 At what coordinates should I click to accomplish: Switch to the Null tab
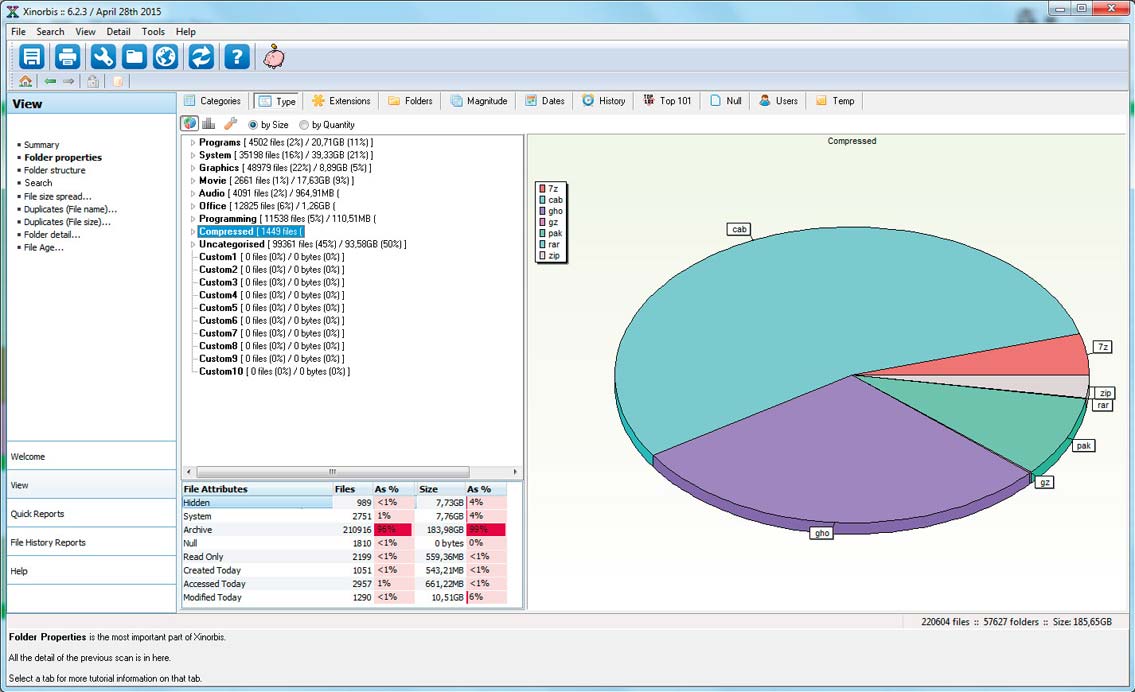click(726, 101)
